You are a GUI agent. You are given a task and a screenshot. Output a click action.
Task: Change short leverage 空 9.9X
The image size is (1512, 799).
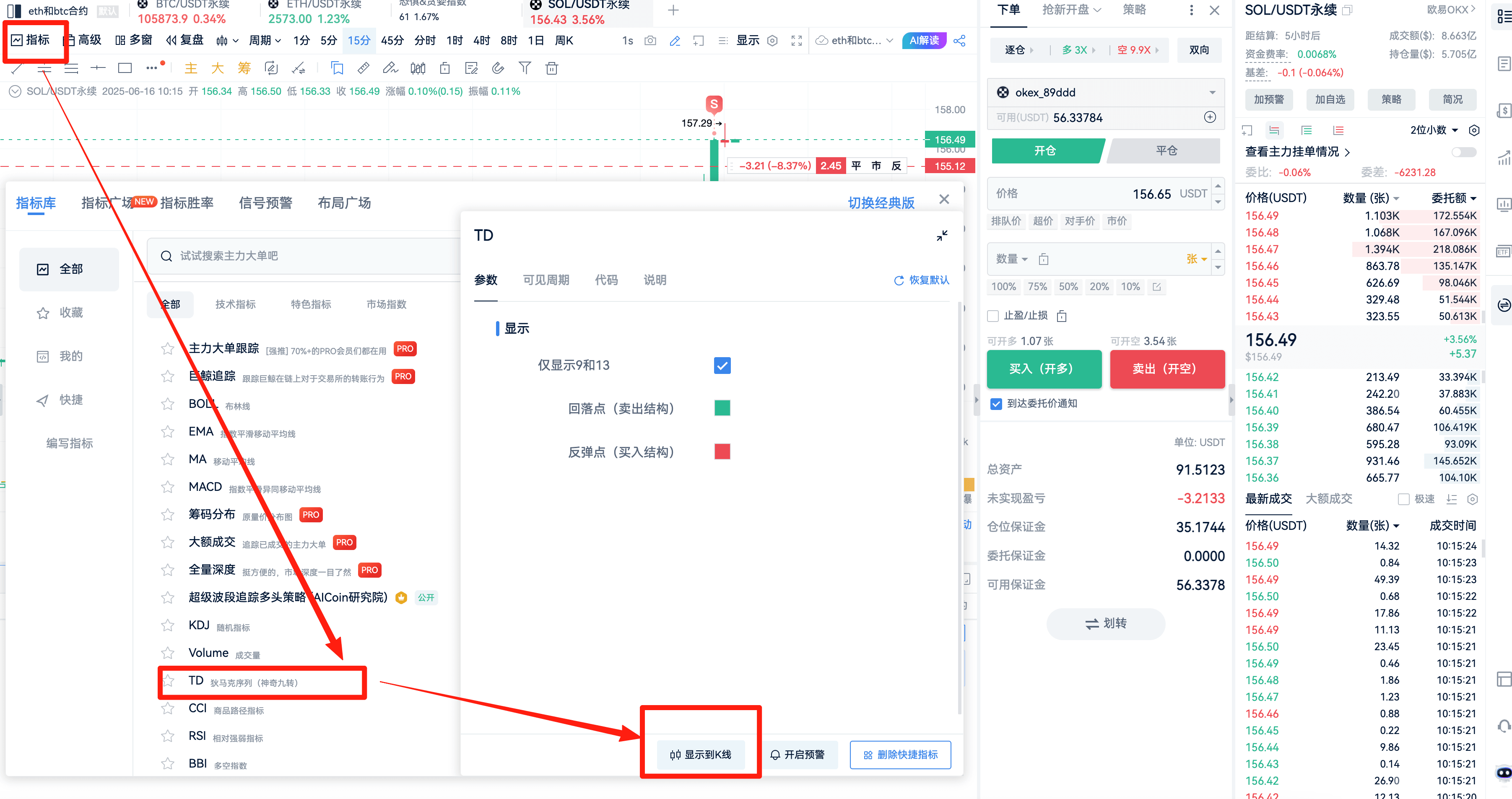(1138, 50)
